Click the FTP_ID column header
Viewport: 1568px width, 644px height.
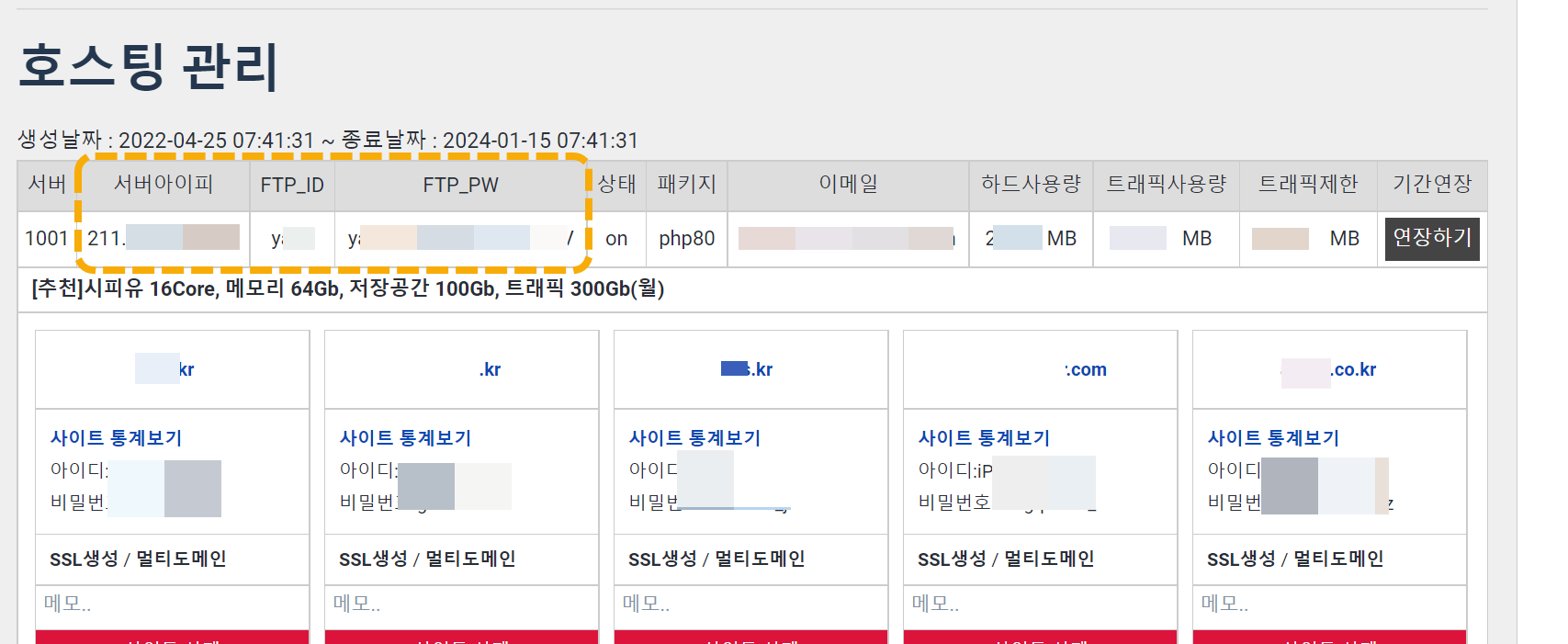tap(292, 185)
